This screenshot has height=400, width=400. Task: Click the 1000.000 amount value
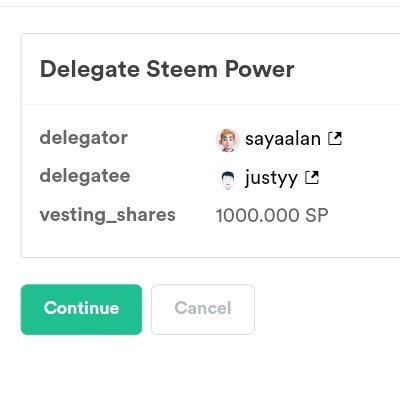tap(257, 215)
